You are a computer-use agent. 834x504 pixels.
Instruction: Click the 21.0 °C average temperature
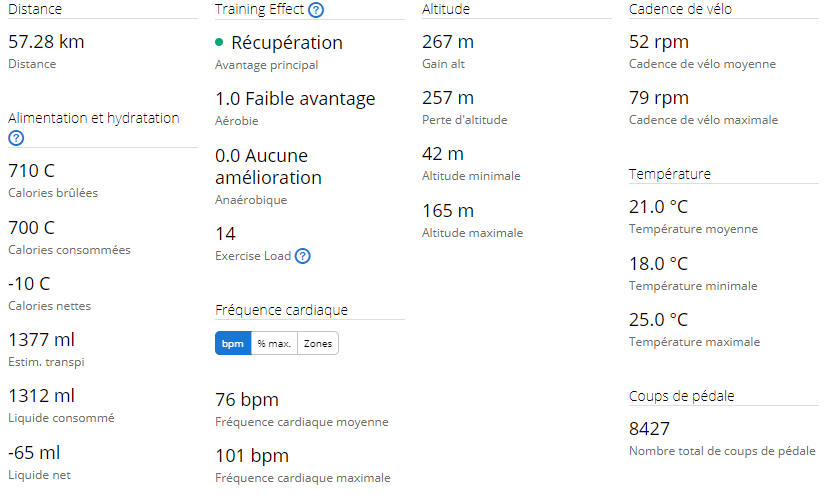(x=658, y=206)
